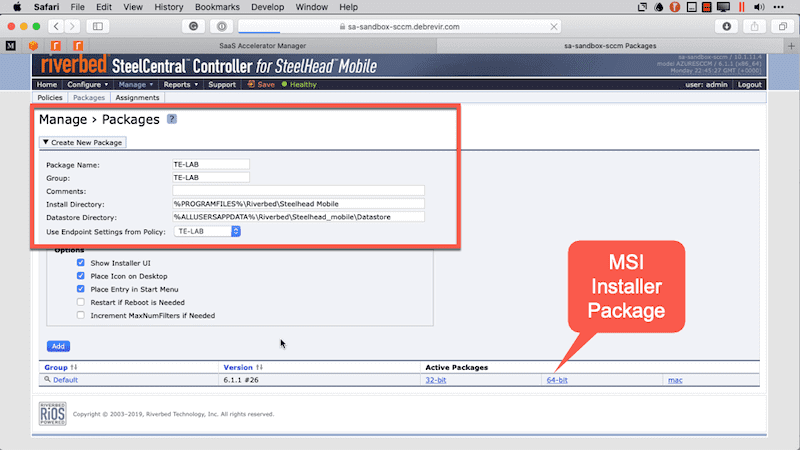Viewport: 800px width, 450px height.
Task: Click the 6.1.1 #26 version cell
Action: point(241,380)
